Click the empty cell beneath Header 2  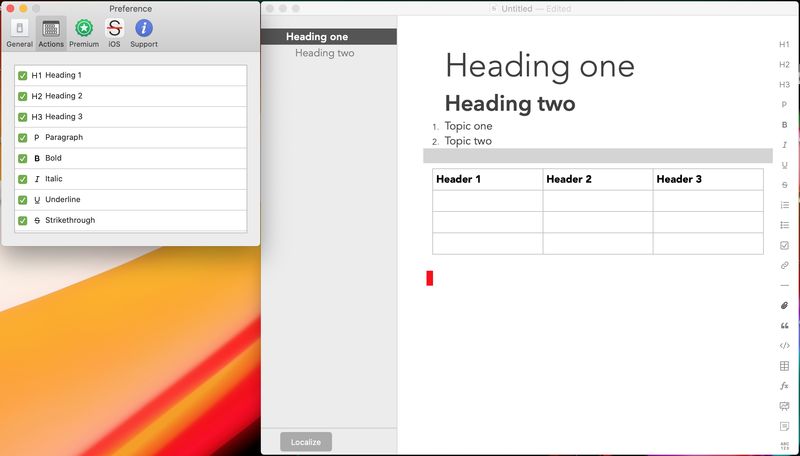pyautogui.click(x=598, y=201)
